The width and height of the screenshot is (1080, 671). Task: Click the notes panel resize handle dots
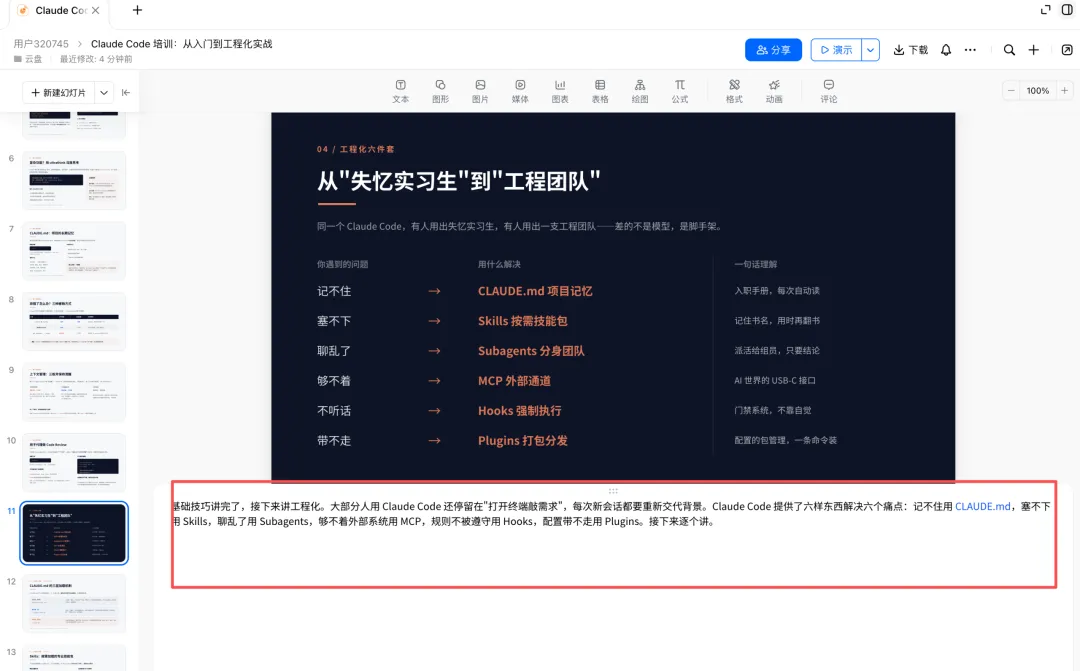[613, 491]
